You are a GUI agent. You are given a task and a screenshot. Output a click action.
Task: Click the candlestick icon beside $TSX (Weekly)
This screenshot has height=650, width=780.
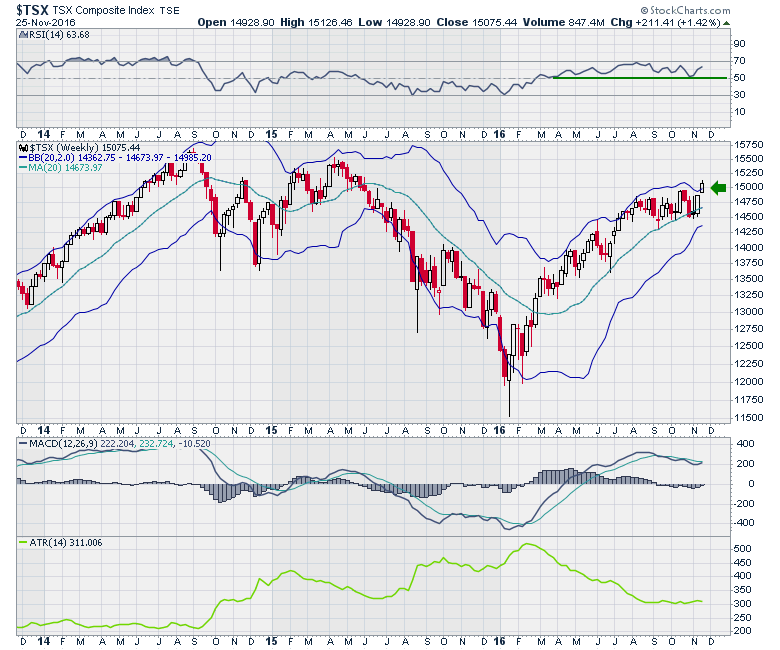click(23, 148)
